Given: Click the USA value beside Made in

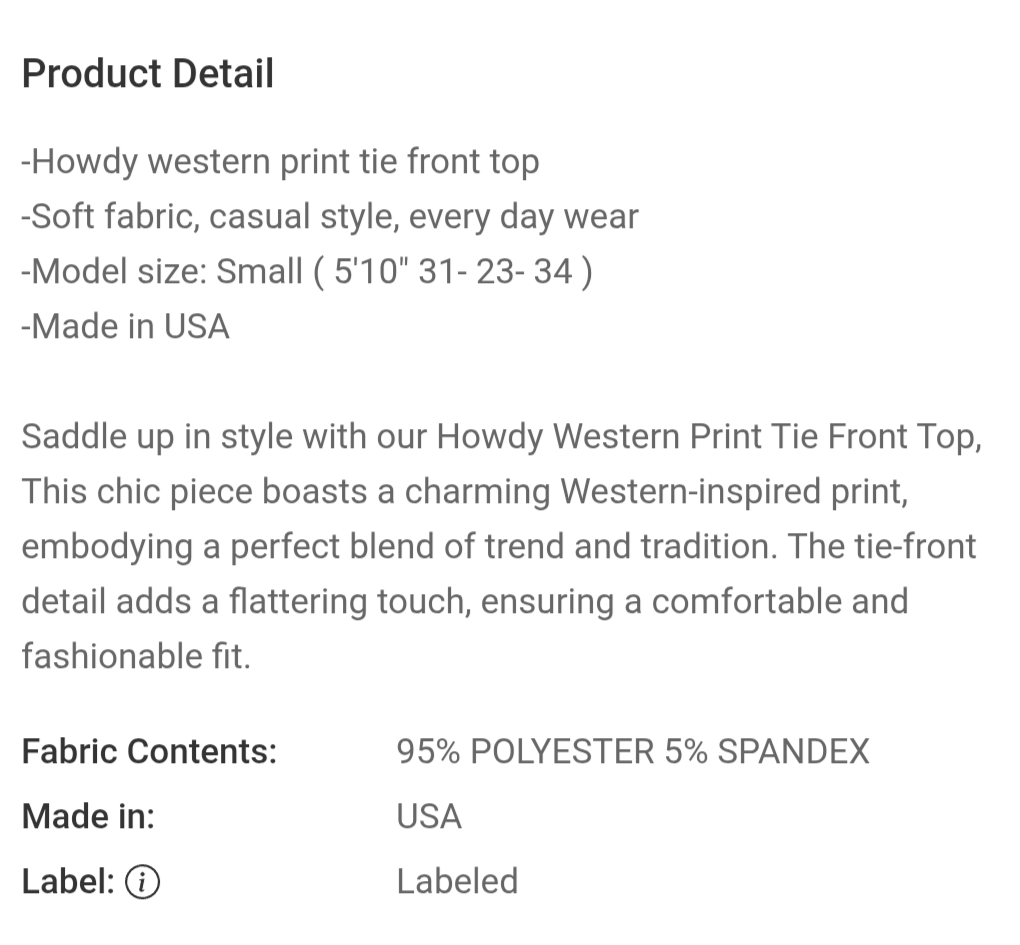Looking at the screenshot, I should [429, 816].
